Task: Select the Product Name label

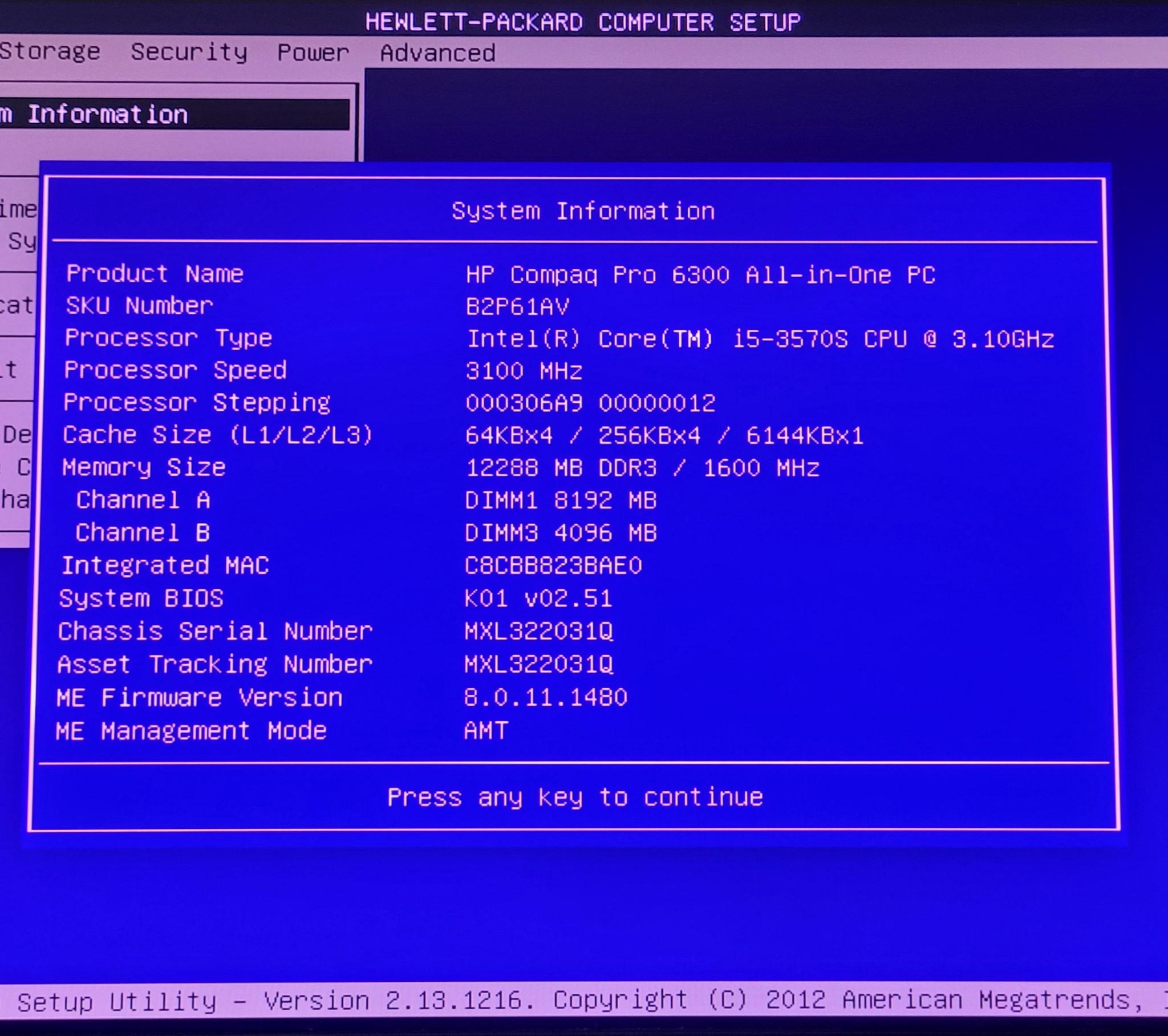Action: 155,274
